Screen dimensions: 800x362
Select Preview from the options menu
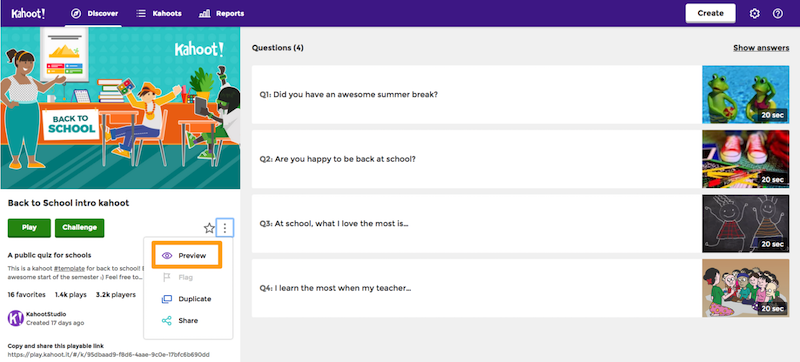click(187, 255)
